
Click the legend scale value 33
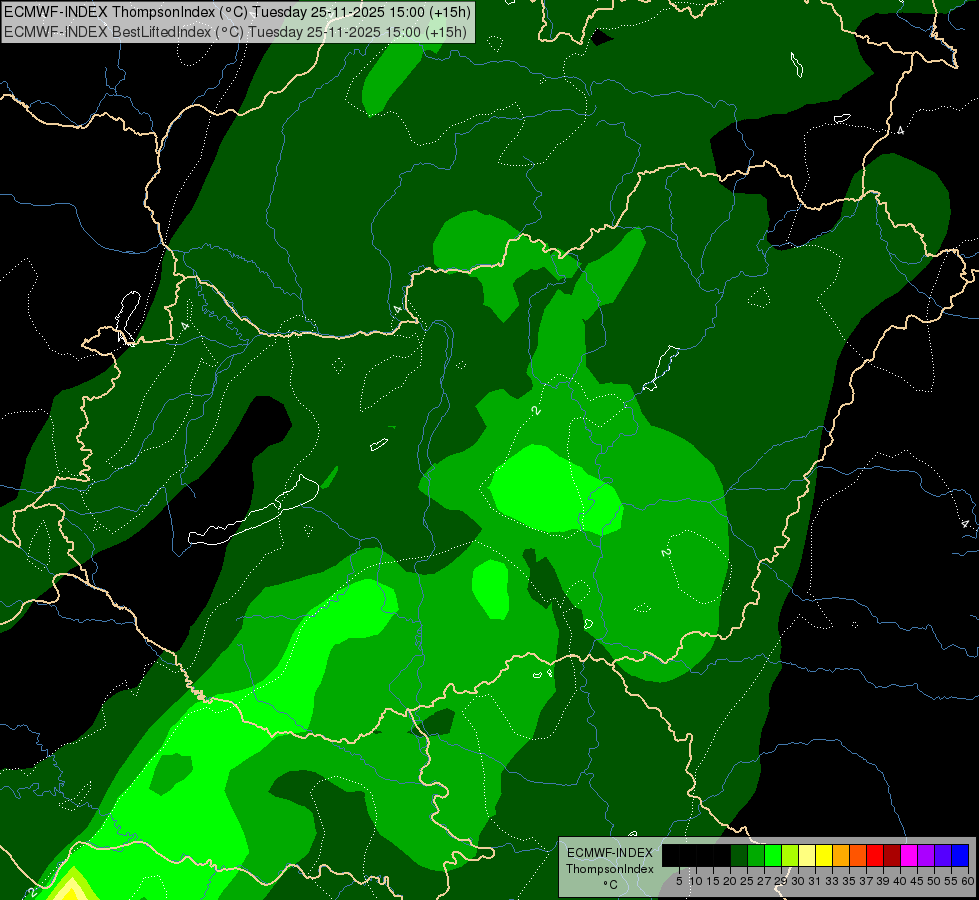(x=833, y=881)
